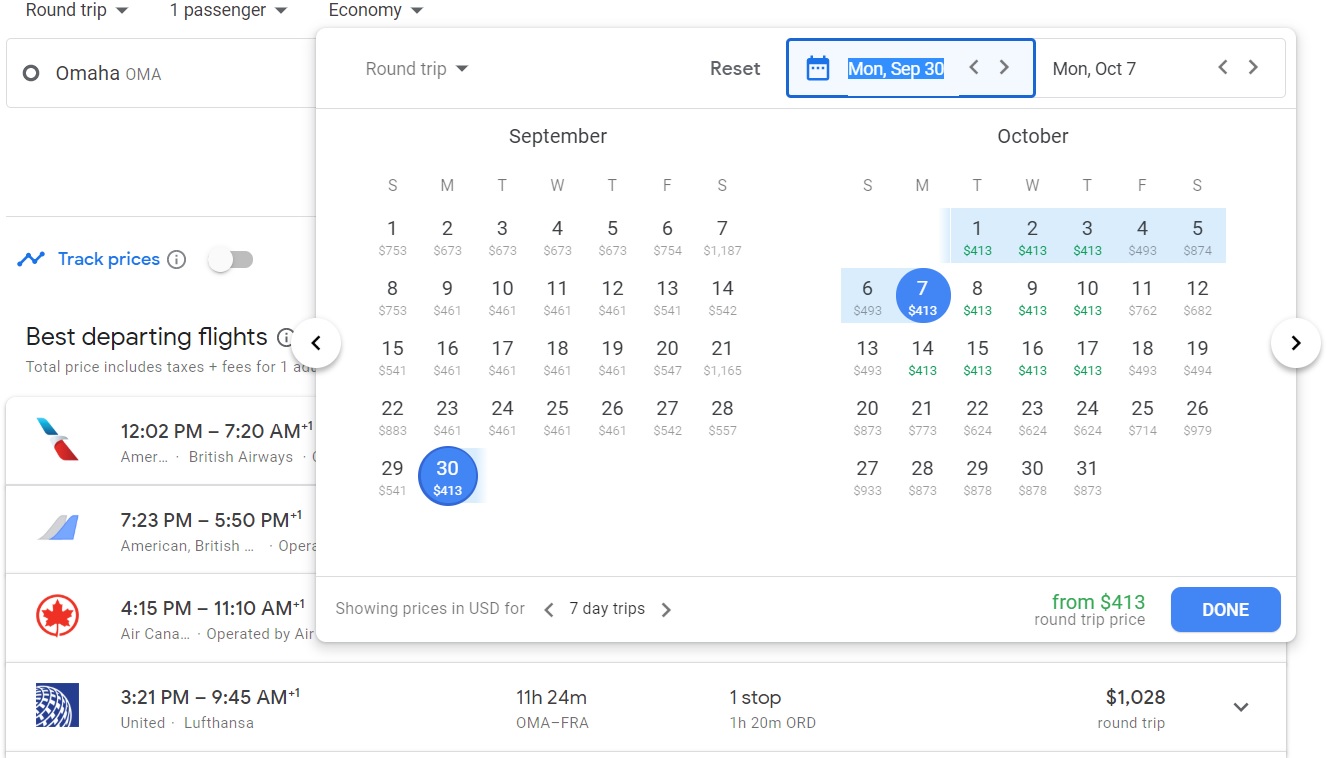1327x758 pixels.
Task: Increase the 7 day trips duration
Action: tap(666, 610)
